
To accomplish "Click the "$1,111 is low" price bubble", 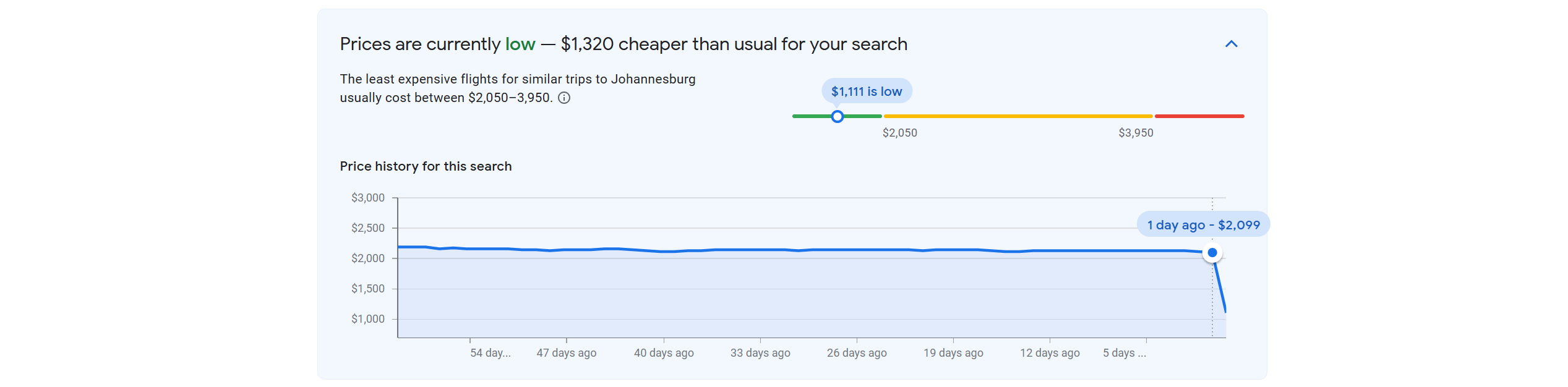I will point(866,91).
